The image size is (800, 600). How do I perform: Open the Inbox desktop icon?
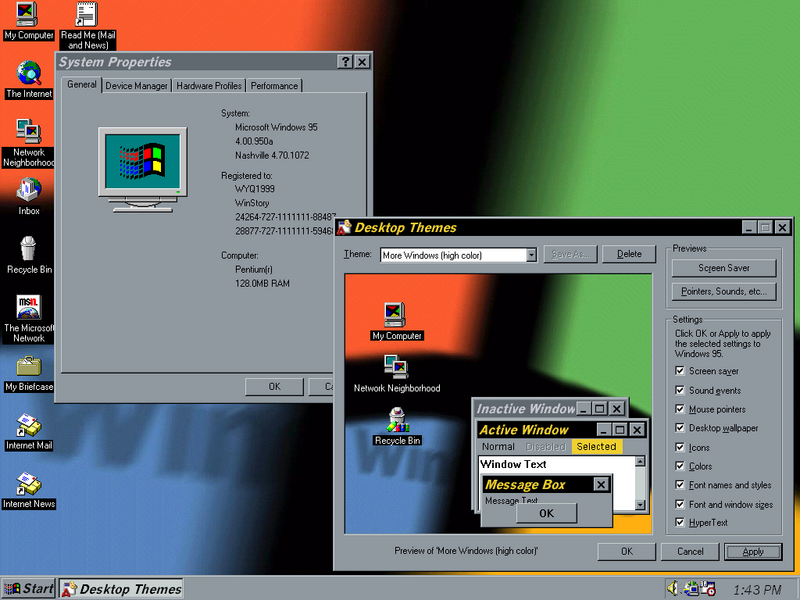coord(28,190)
